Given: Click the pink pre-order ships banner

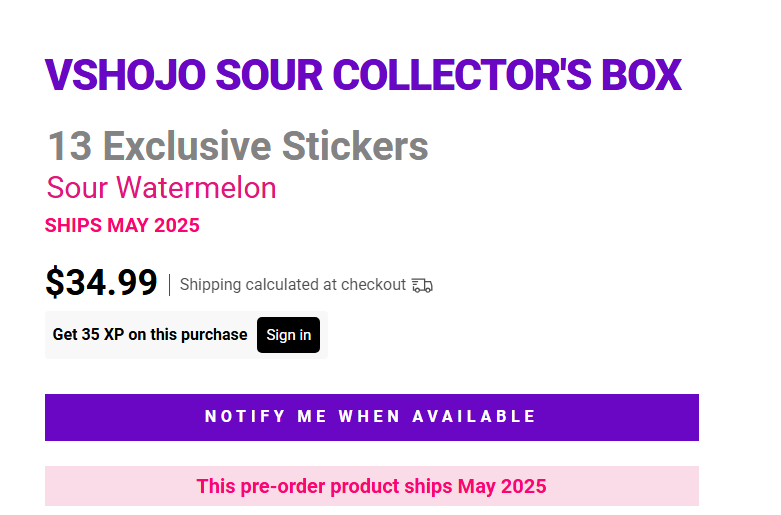Looking at the screenshot, I should (x=371, y=486).
